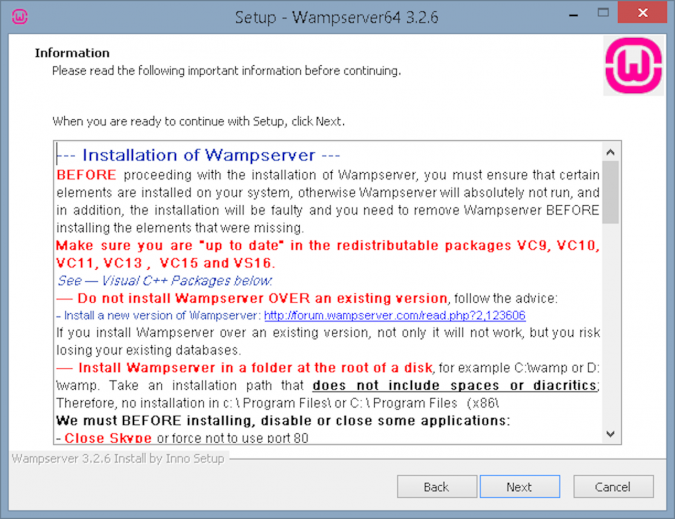Click the 'See — Visual C++ Packages below' text
Screen dimensions: 675x519
pyautogui.click(x=164, y=281)
